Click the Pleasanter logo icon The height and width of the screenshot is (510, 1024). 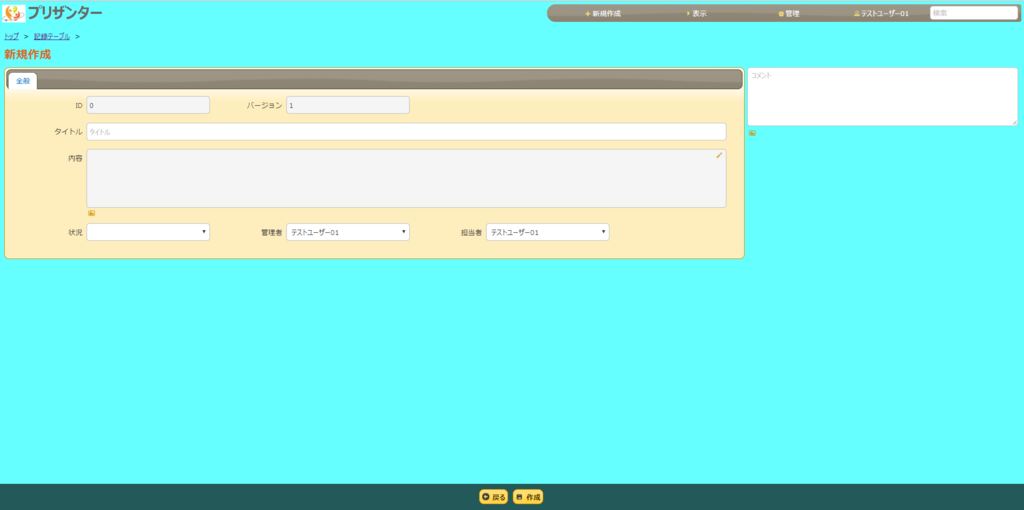[x=14, y=13]
